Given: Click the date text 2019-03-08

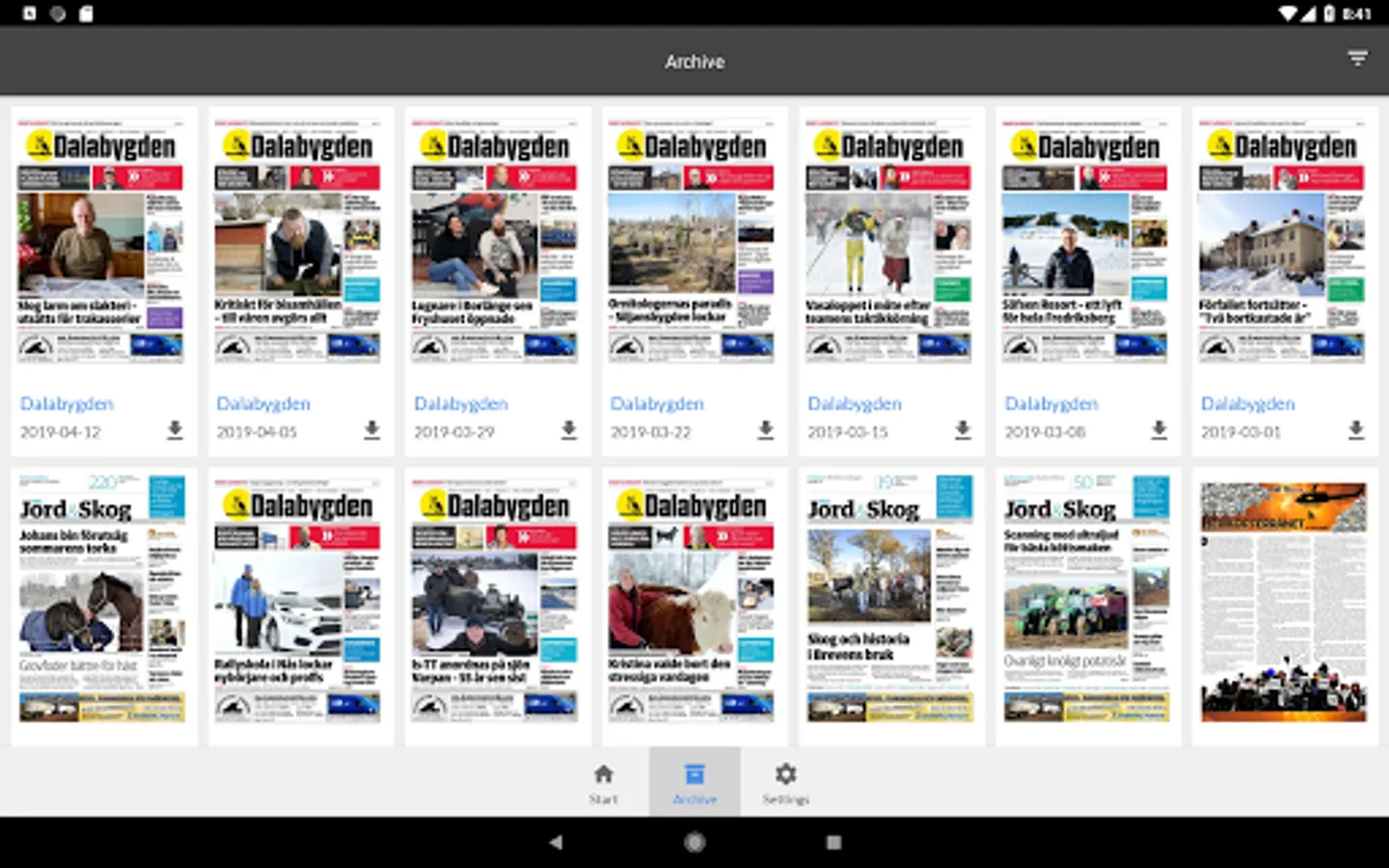Looking at the screenshot, I should 1045,432.
